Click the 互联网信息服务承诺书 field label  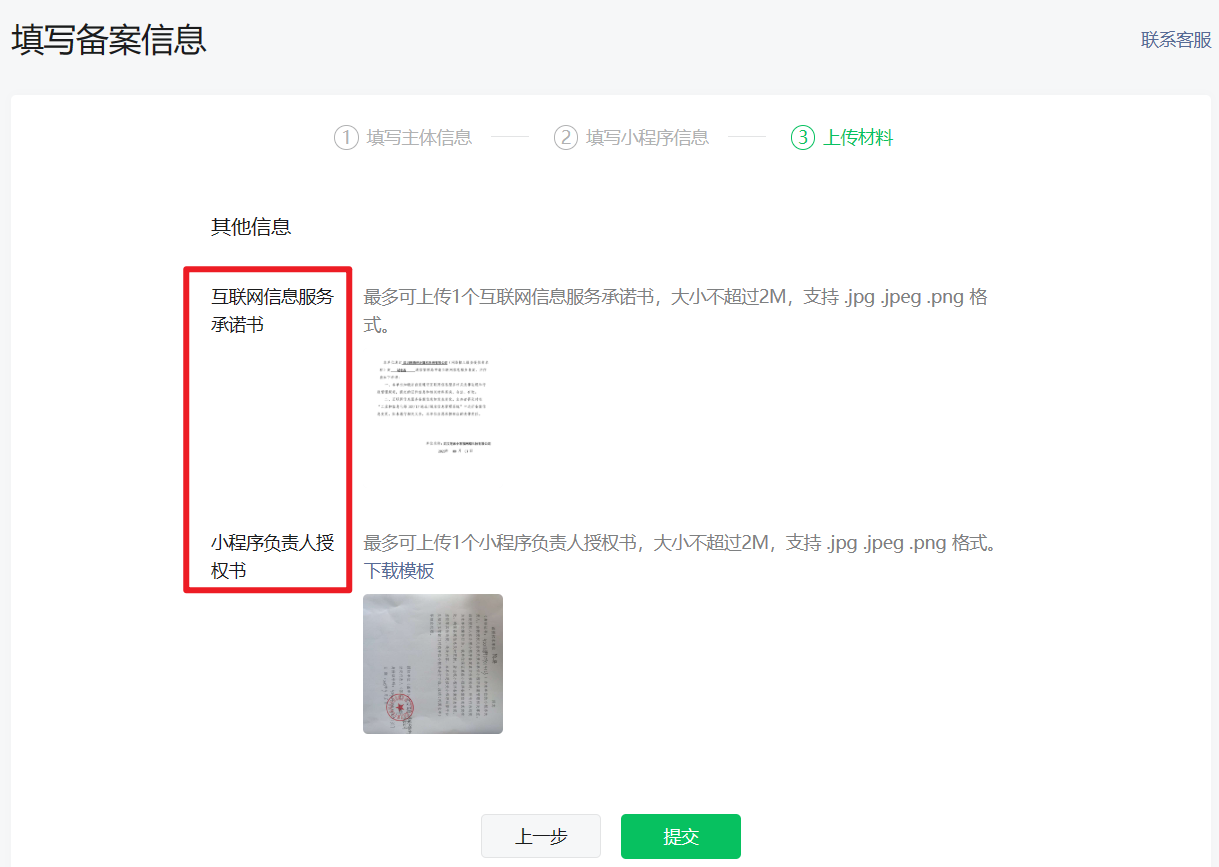(x=272, y=311)
